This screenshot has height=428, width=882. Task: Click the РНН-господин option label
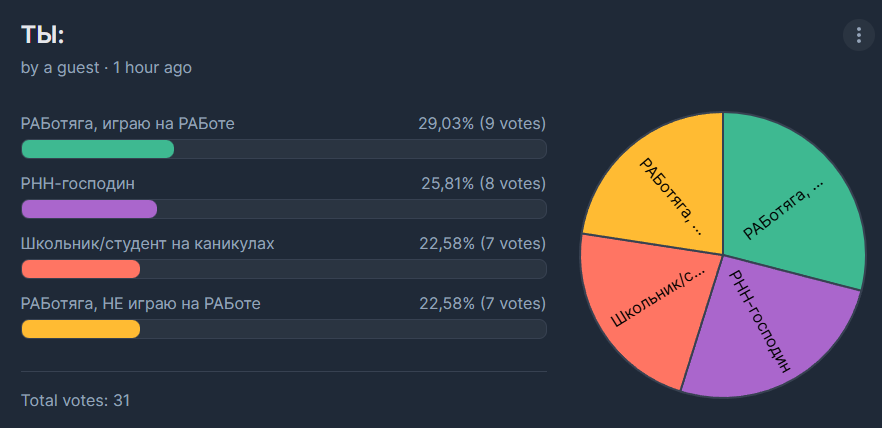coord(78,184)
